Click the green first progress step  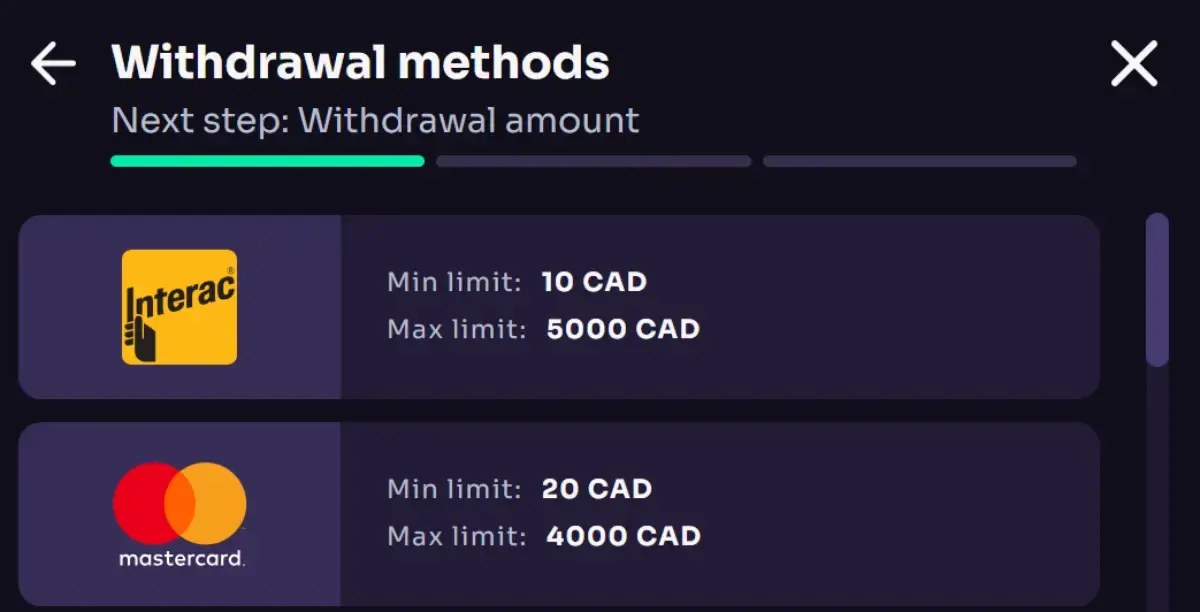click(x=267, y=161)
